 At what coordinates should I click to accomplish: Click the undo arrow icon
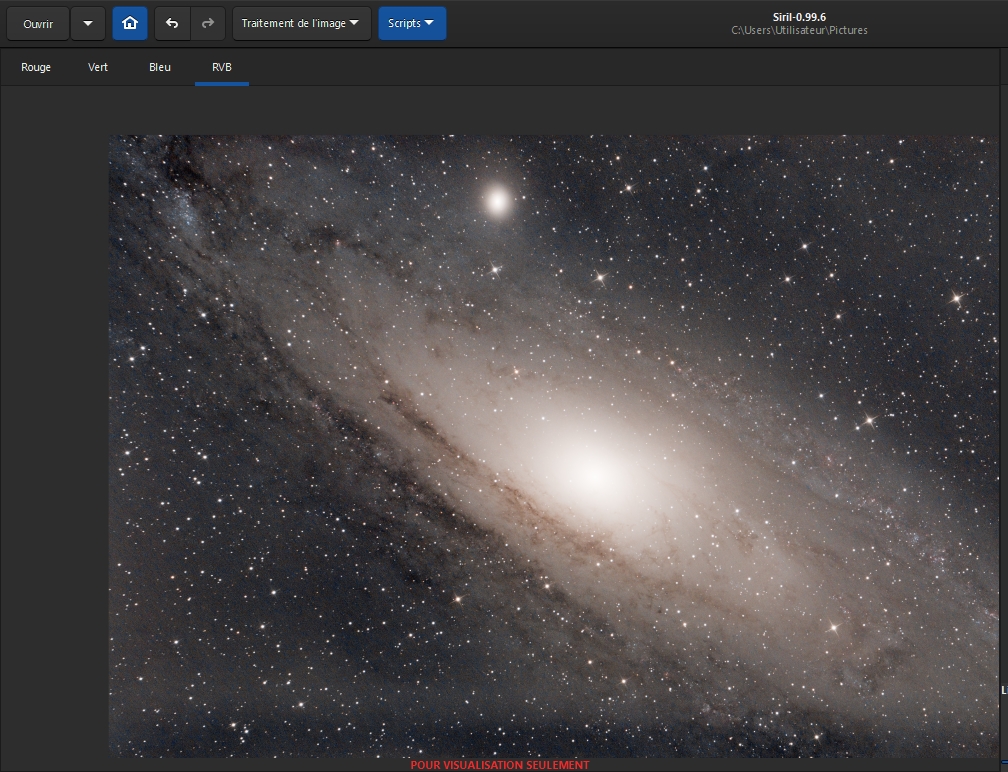pyautogui.click(x=172, y=24)
